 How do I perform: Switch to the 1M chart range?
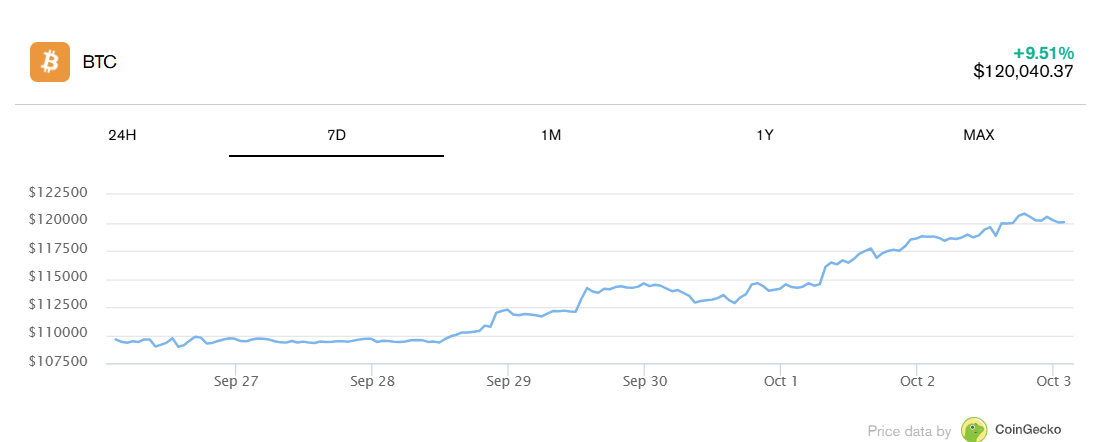pyautogui.click(x=550, y=135)
